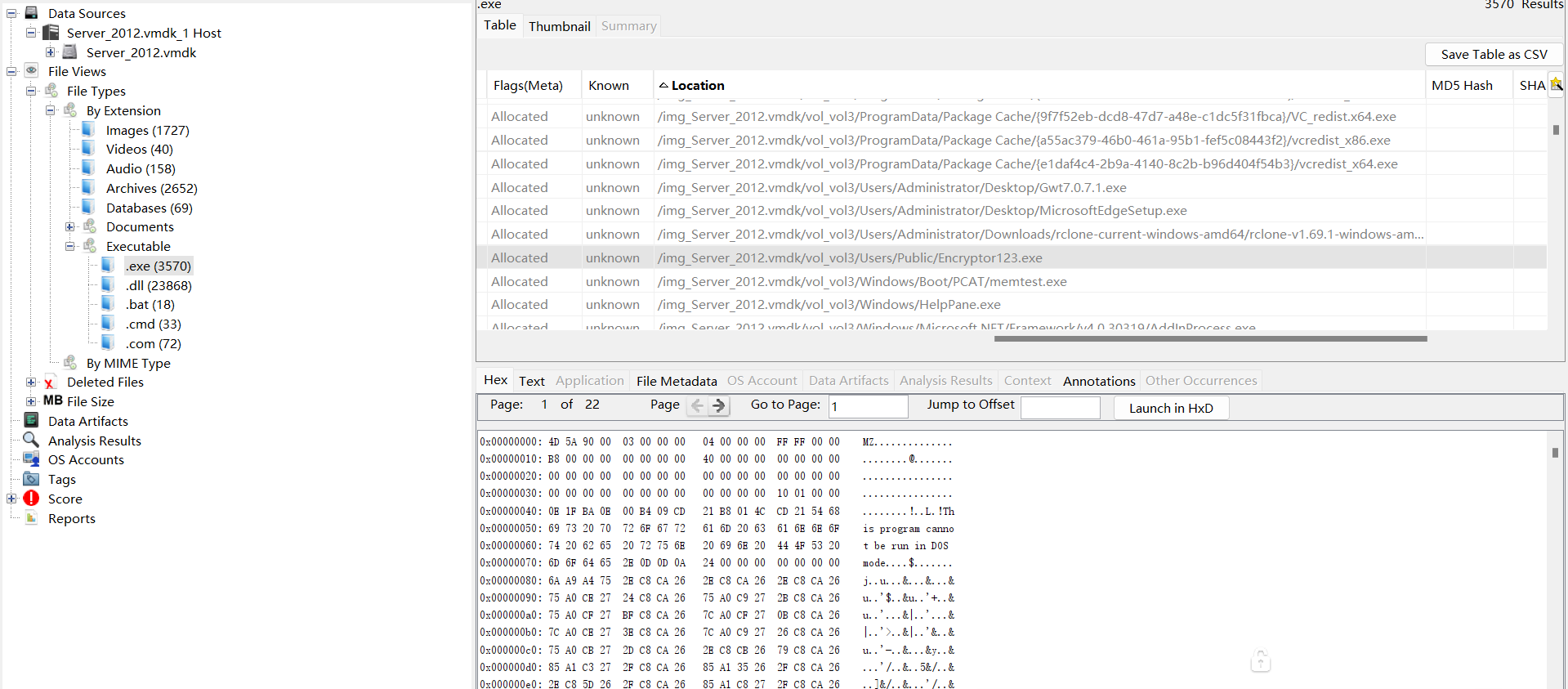Viewport: 1568px width, 689px height.
Task: Sort by MD5 Hash column header
Action: [1469, 85]
